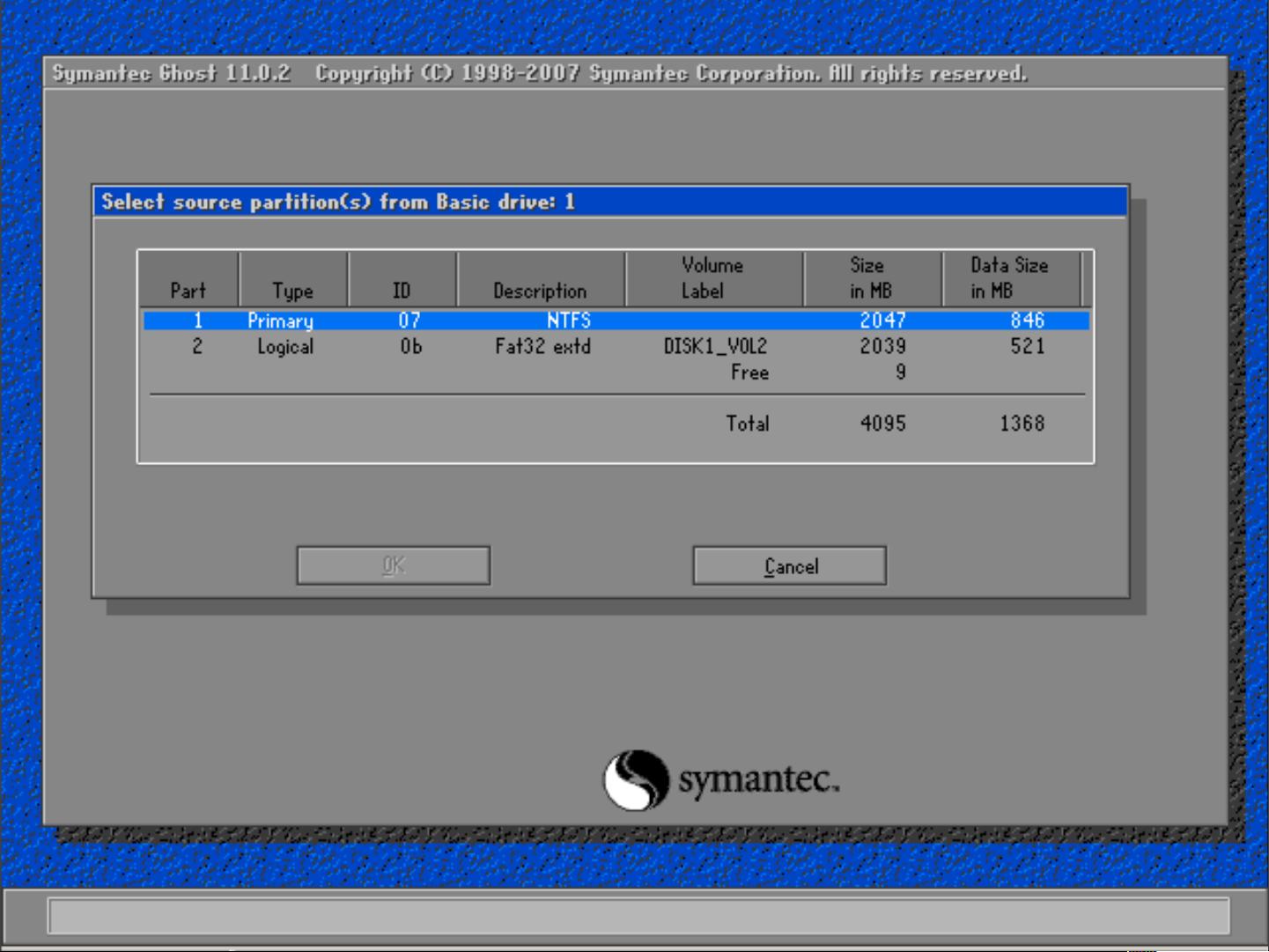1269x952 pixels.
Task: Click the Symantec logo icon
Action: tap(636, 779)
